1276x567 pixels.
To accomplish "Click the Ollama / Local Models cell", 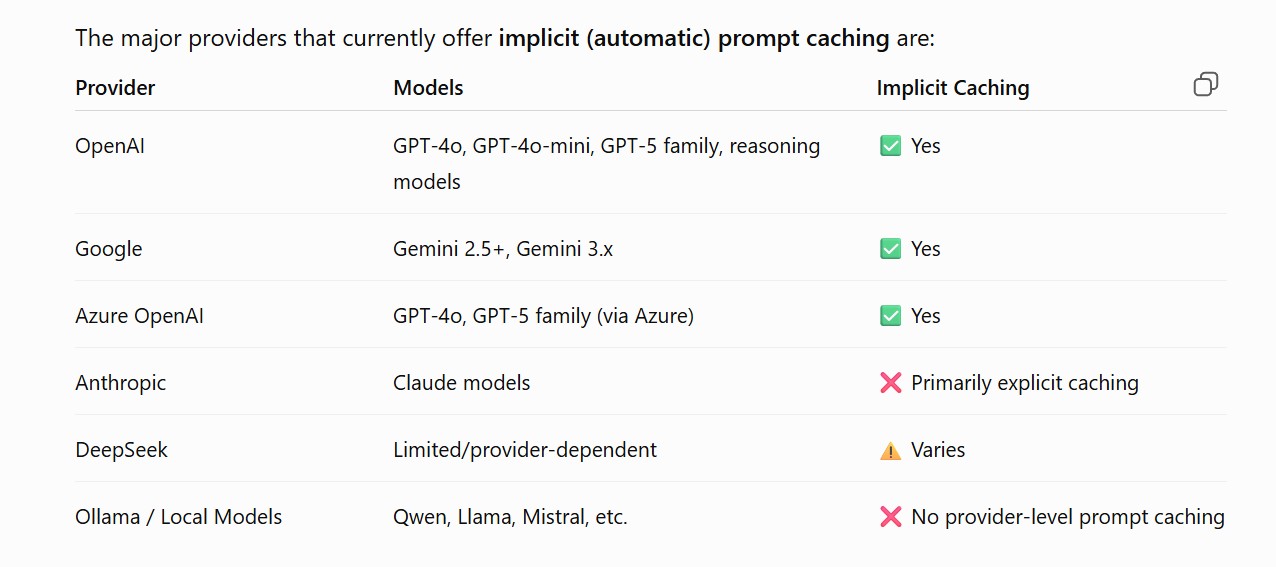I will [179, 517].
